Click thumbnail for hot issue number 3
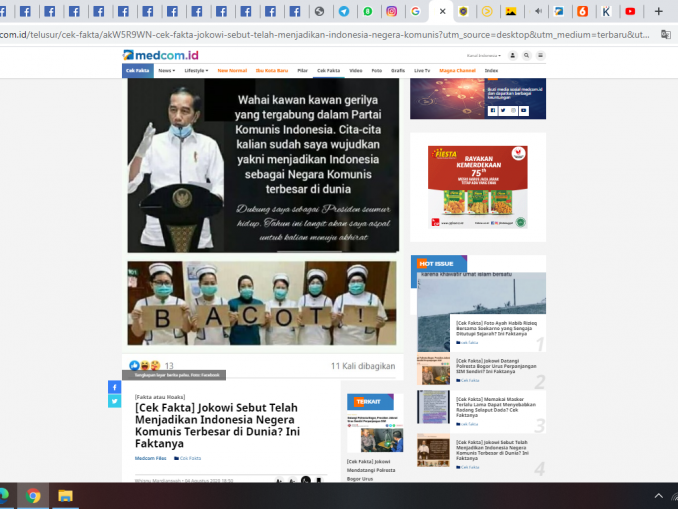Screen dimensions: 678x509 (x=433, y=407)
